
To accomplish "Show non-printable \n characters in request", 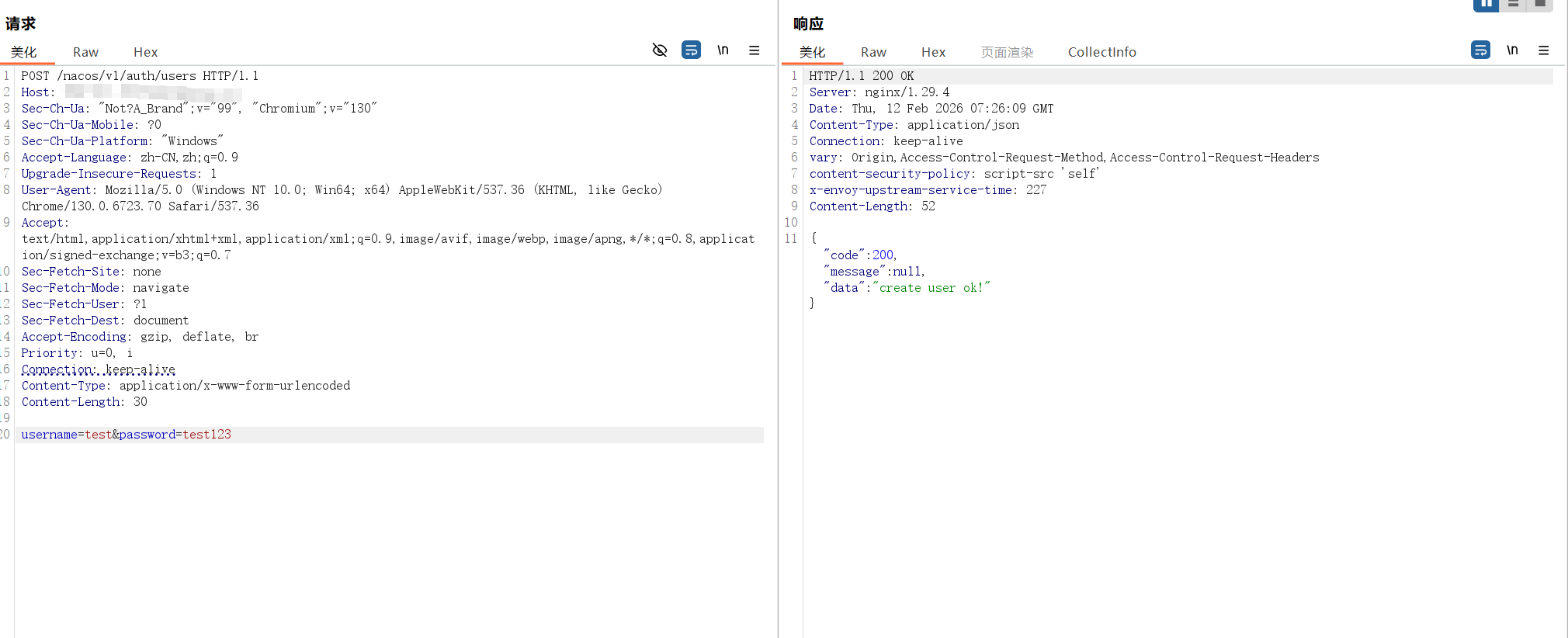I will click(x=723, y=50).
